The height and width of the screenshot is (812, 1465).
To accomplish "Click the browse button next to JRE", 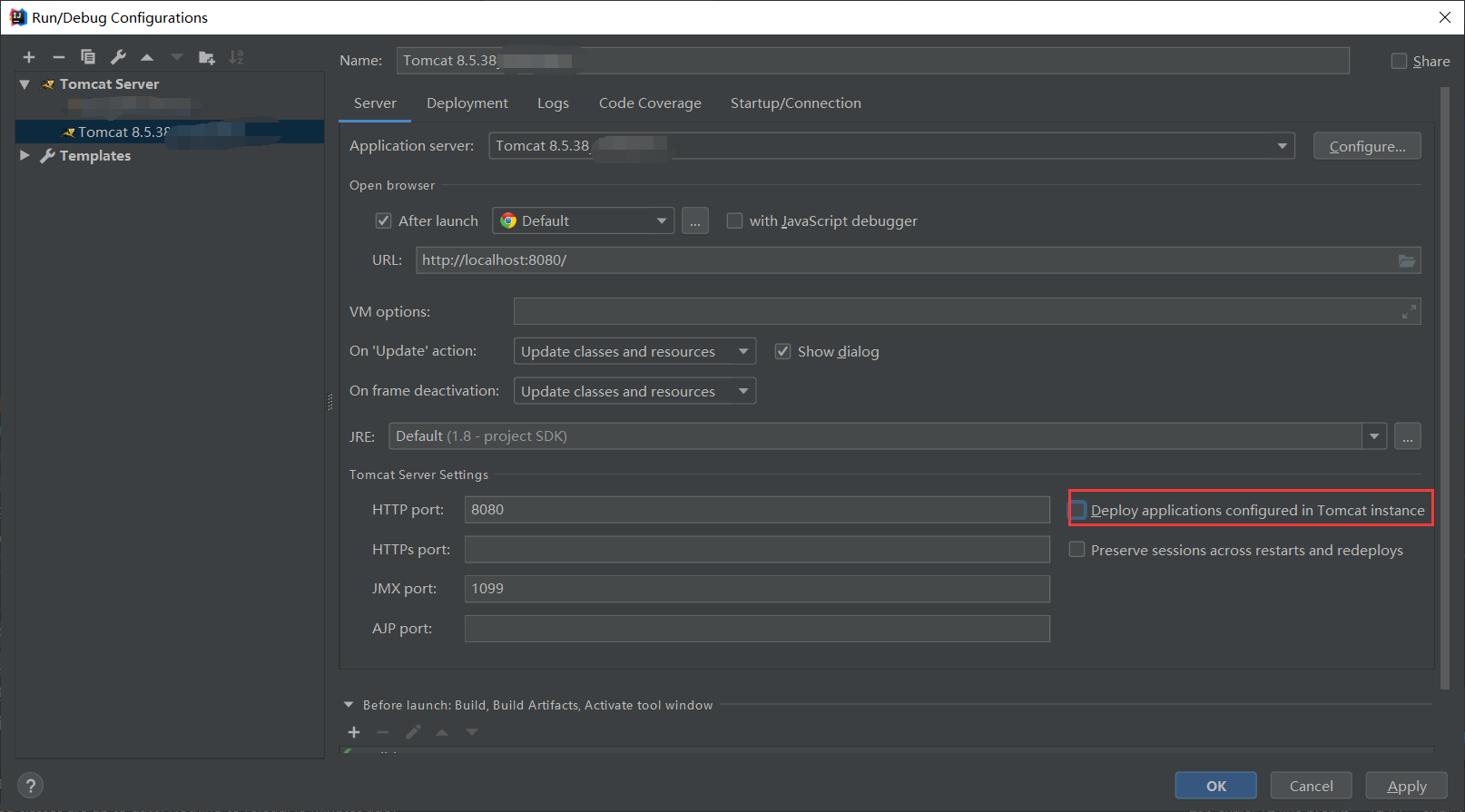I will click(x=1408, y=436).
